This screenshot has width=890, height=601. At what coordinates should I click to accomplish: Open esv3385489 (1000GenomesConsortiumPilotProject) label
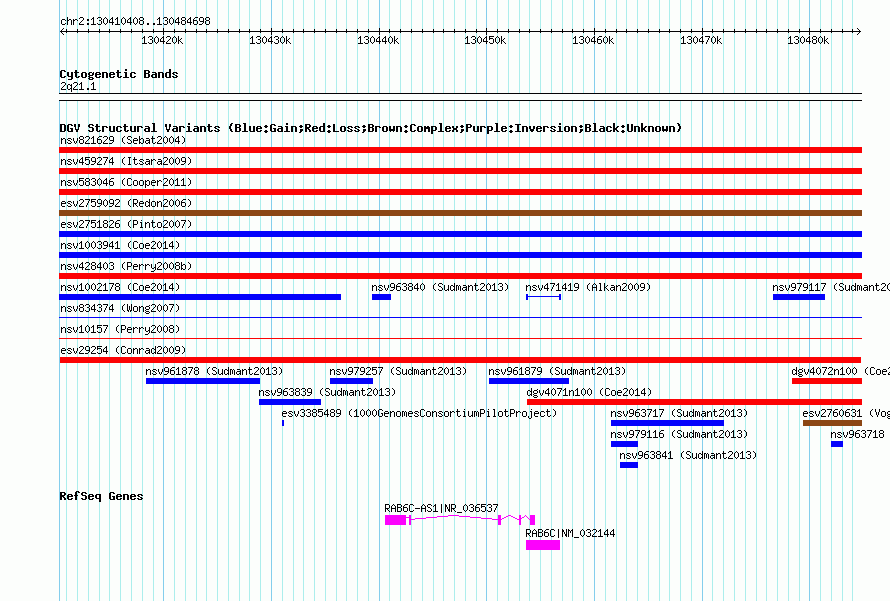tap(419, 413)
